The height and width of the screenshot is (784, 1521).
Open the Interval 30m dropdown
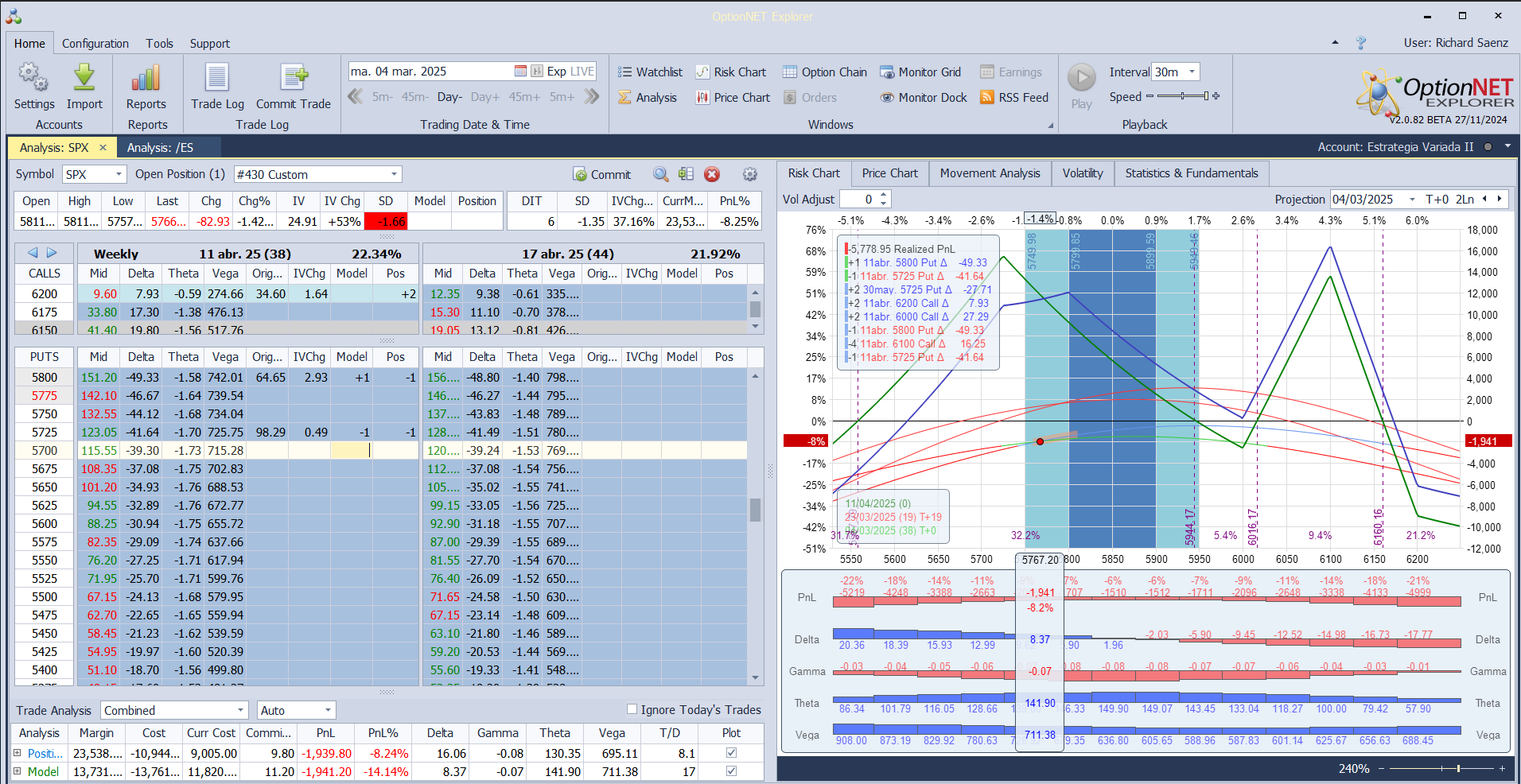tap(1192, 72)
